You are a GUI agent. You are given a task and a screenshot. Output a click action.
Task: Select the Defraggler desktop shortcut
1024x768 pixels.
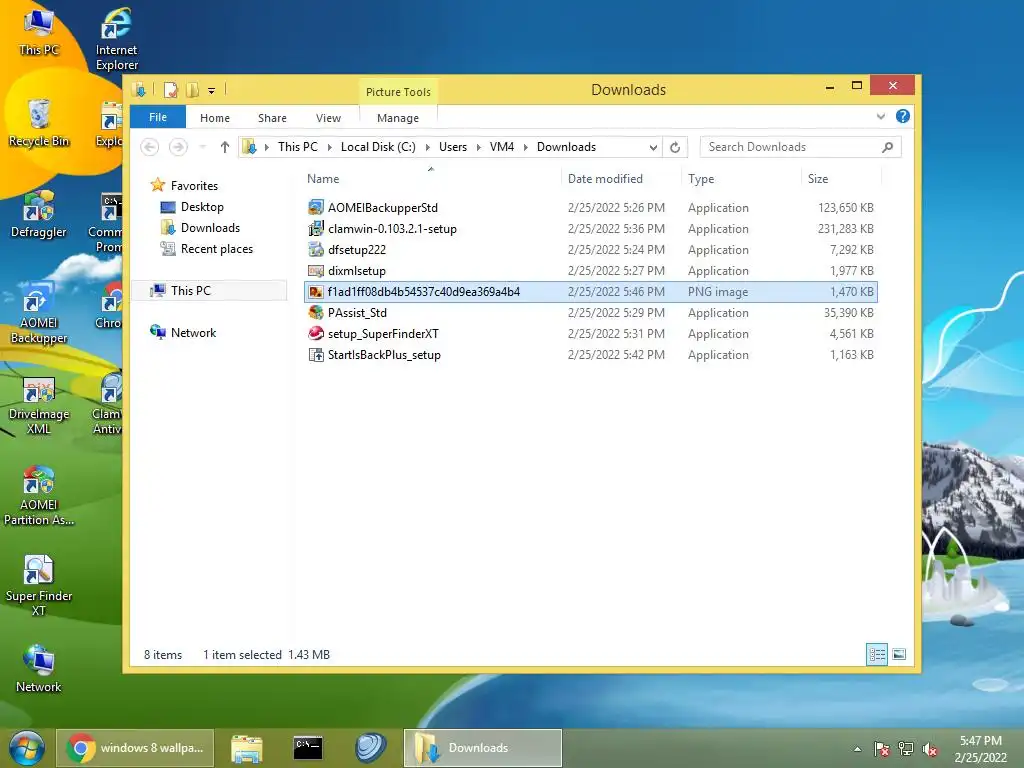click(x=39, y=214)
